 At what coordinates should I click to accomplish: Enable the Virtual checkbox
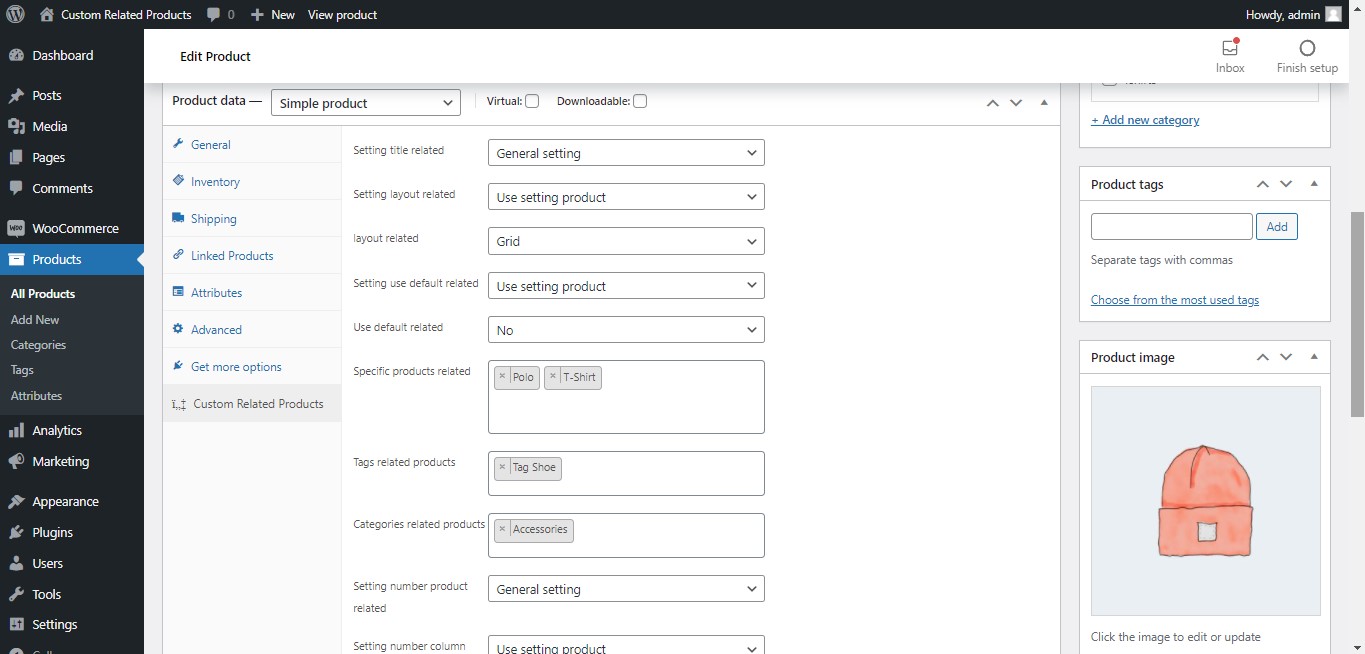(x=532, y=101)
